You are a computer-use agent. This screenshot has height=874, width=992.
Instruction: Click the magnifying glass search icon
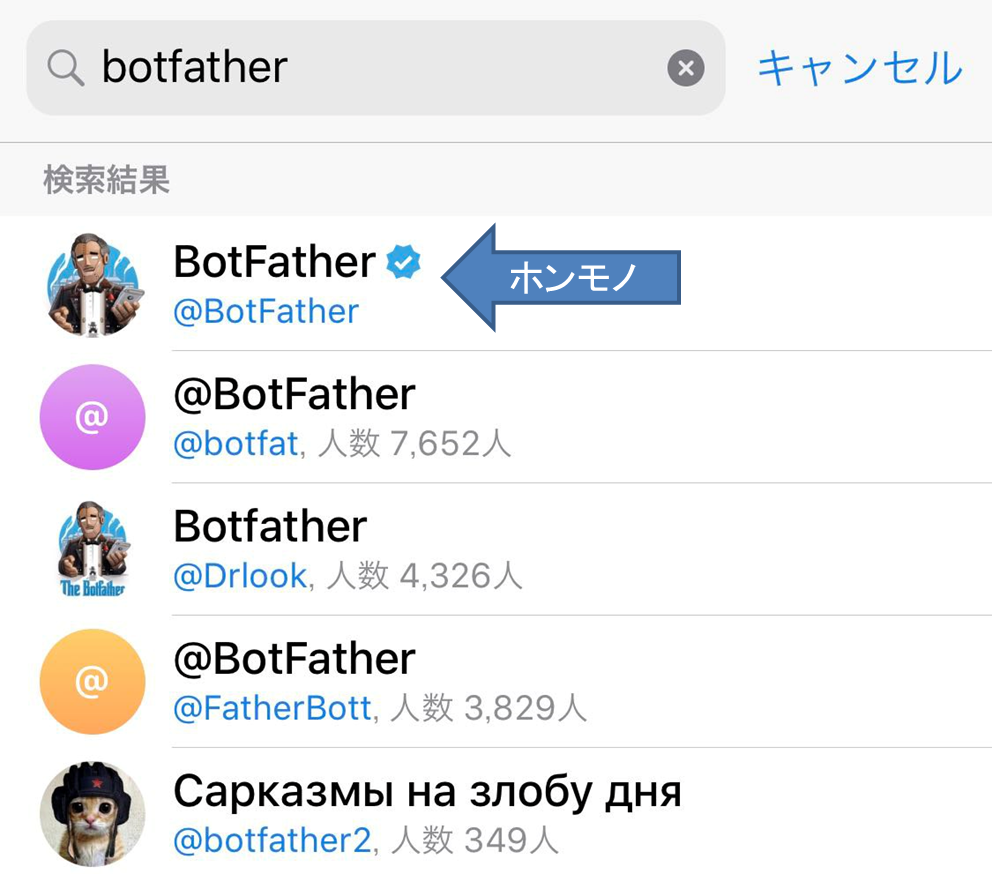pyautogui.click(x=64, y=67)
